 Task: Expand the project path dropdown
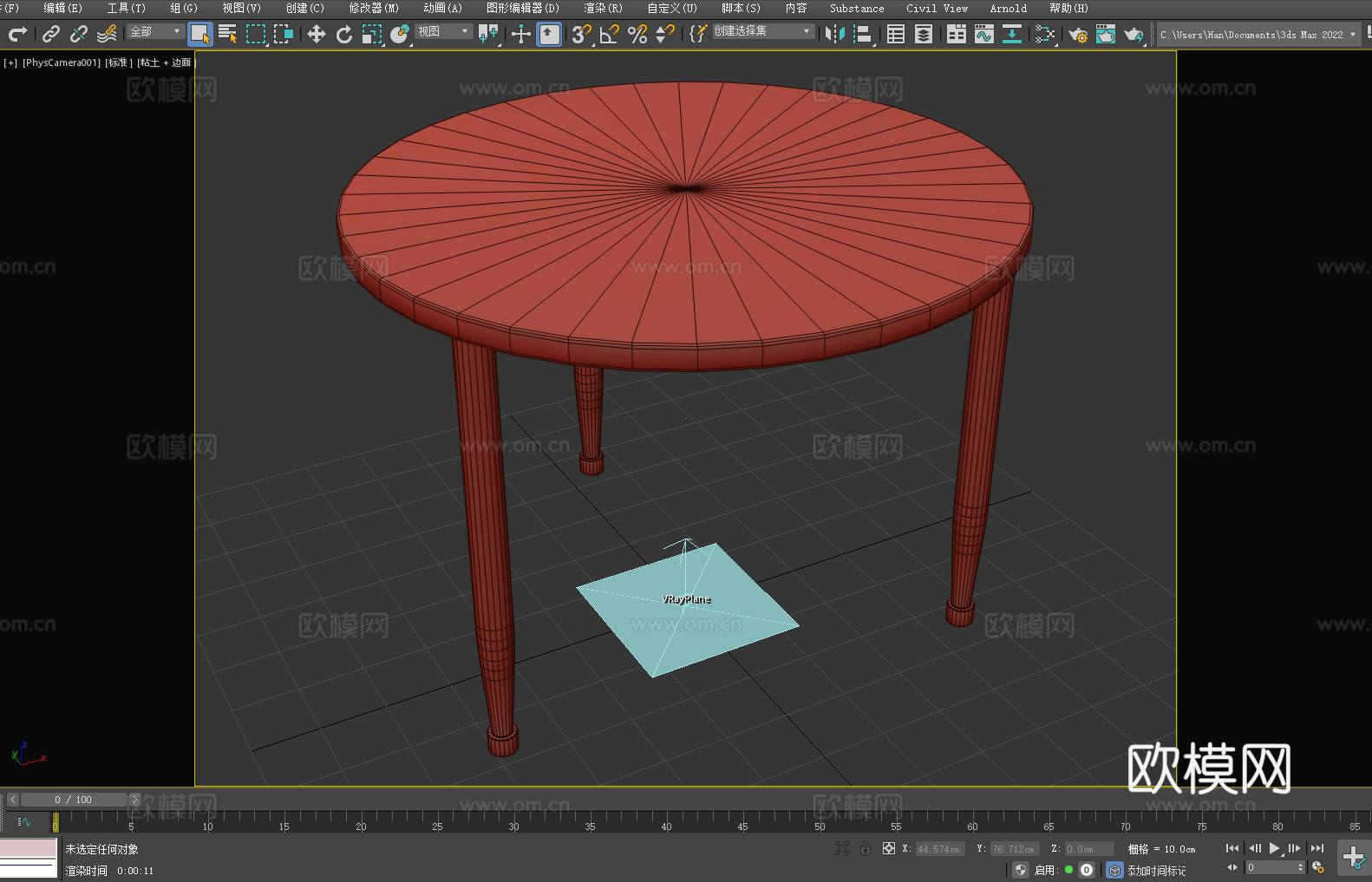pos(1352,35)
